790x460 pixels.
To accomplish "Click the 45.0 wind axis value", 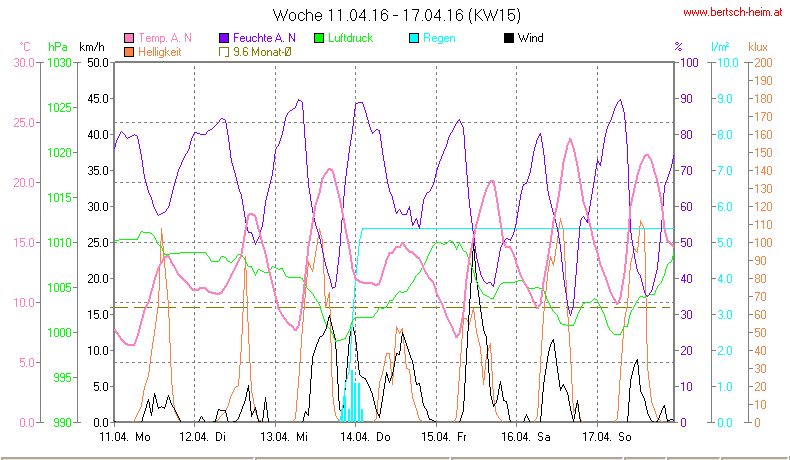I will [98, 99].
